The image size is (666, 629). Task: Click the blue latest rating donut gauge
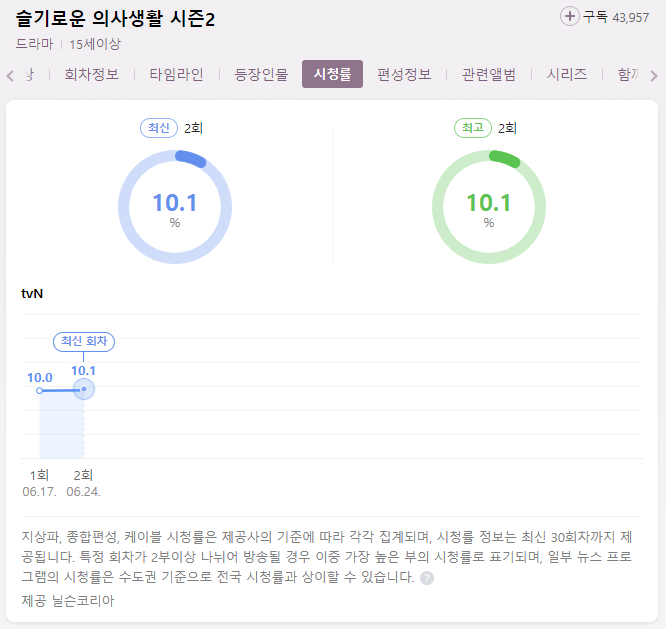[175, 207]
